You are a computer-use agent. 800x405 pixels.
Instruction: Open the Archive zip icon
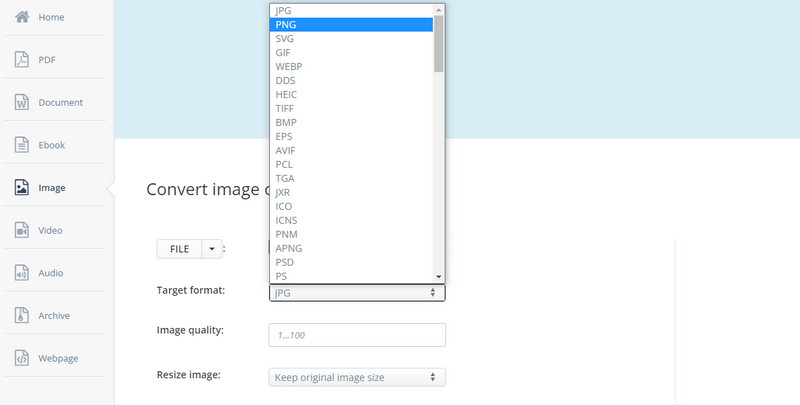pyautogui.click(x=21, y=315)
